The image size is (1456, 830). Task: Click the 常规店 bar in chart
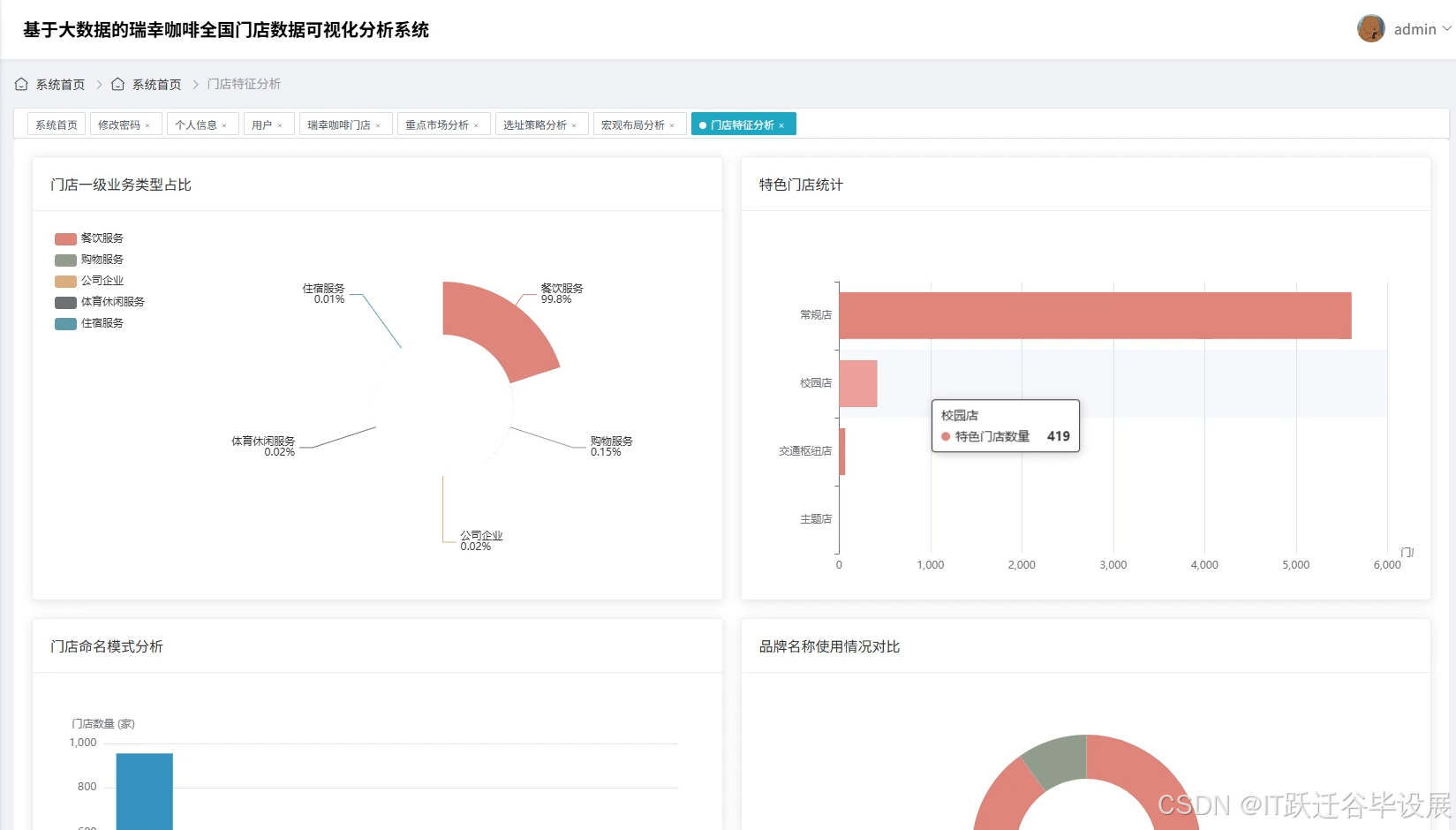(x=1095, y=315)
